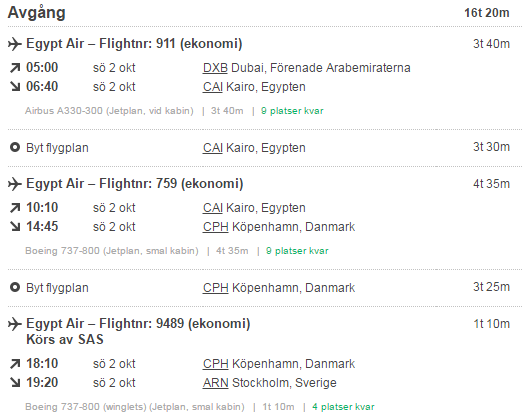This screenshot has width=531, height=419.
Task: Open the CAI link on the 06:40 arrival
Action: pos(213,87)
